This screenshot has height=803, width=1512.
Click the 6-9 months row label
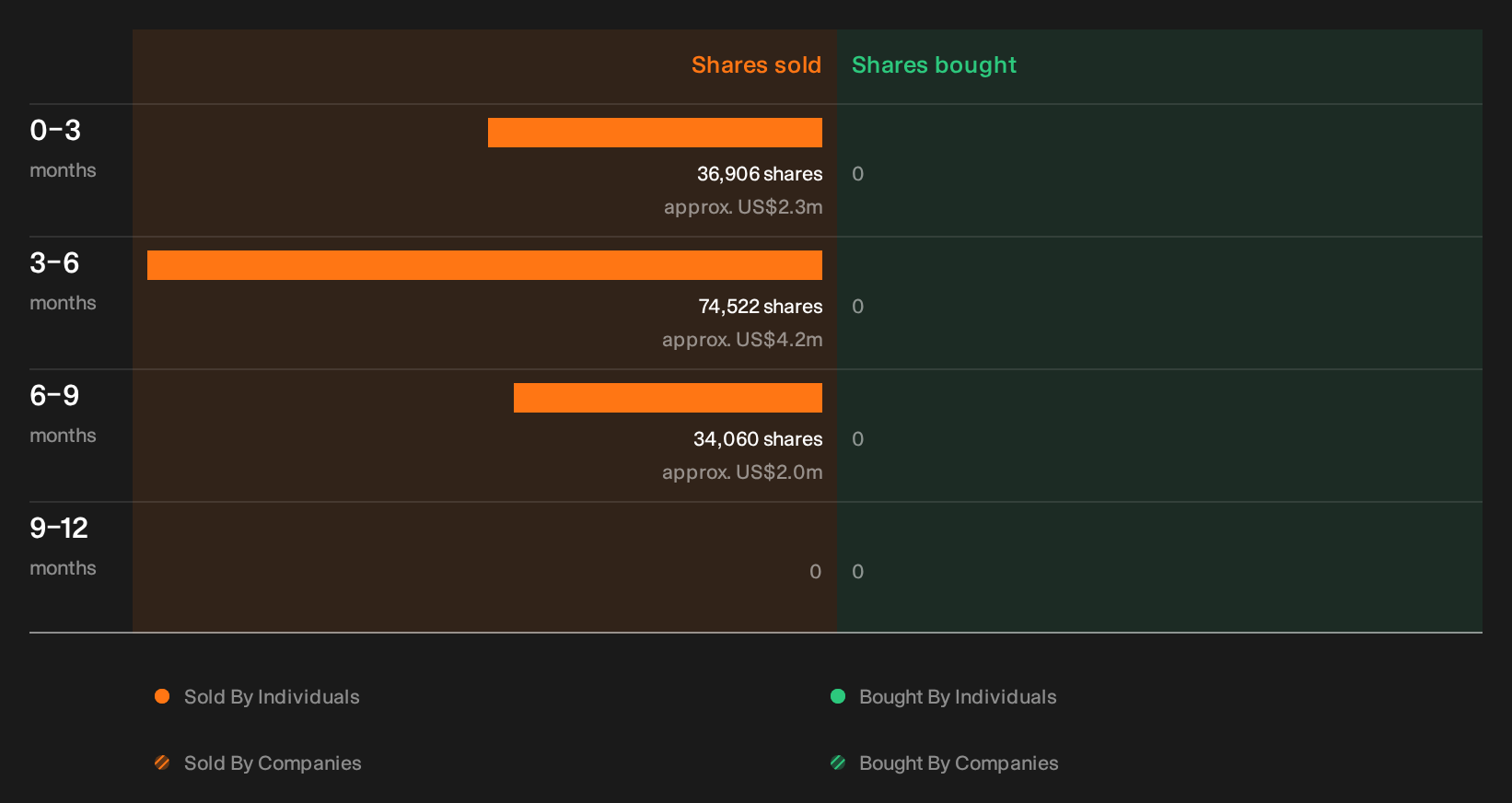(63, 413)
